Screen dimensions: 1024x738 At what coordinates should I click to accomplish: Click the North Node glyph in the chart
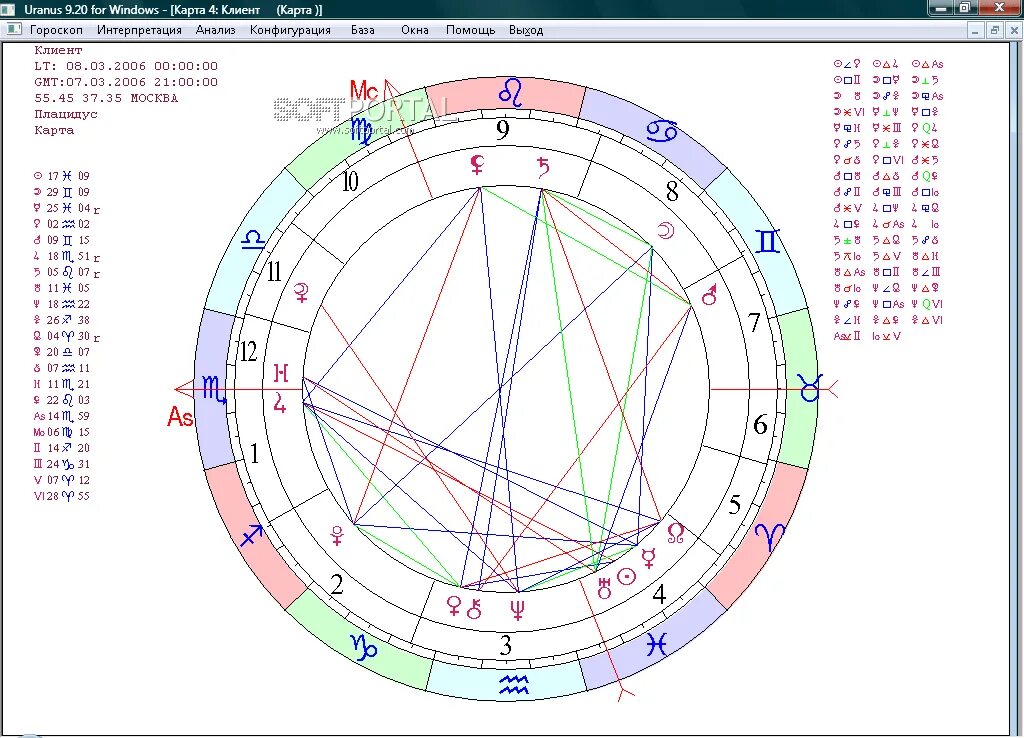(676, 534)
